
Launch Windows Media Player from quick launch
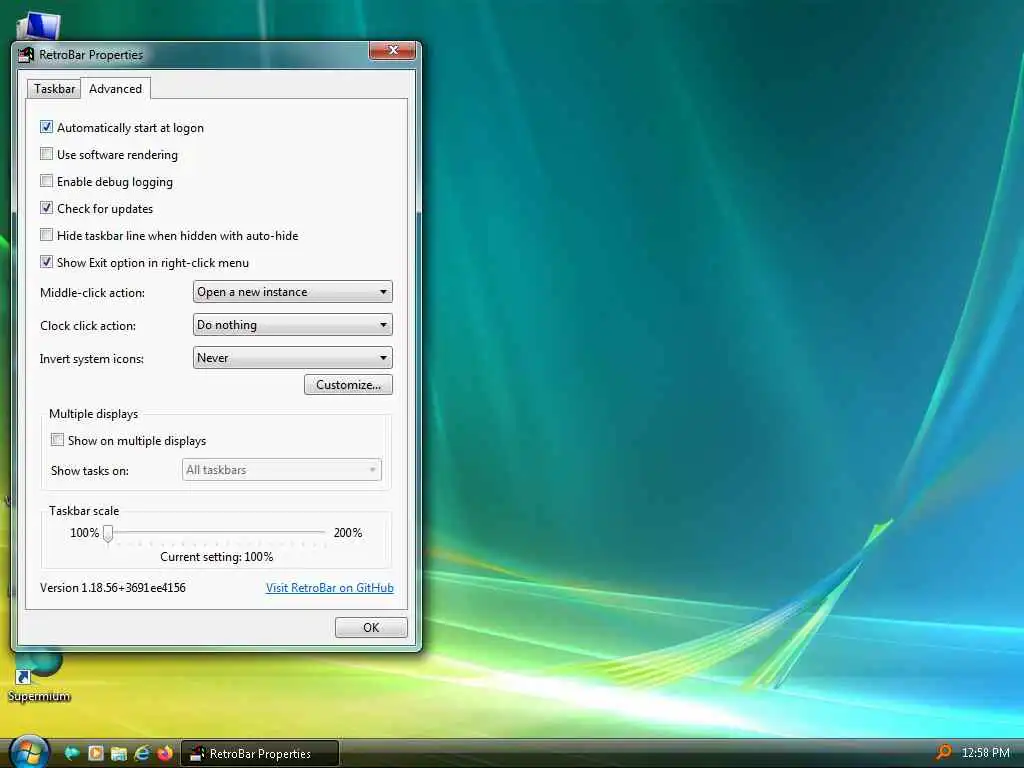click(x=95, y=754)
